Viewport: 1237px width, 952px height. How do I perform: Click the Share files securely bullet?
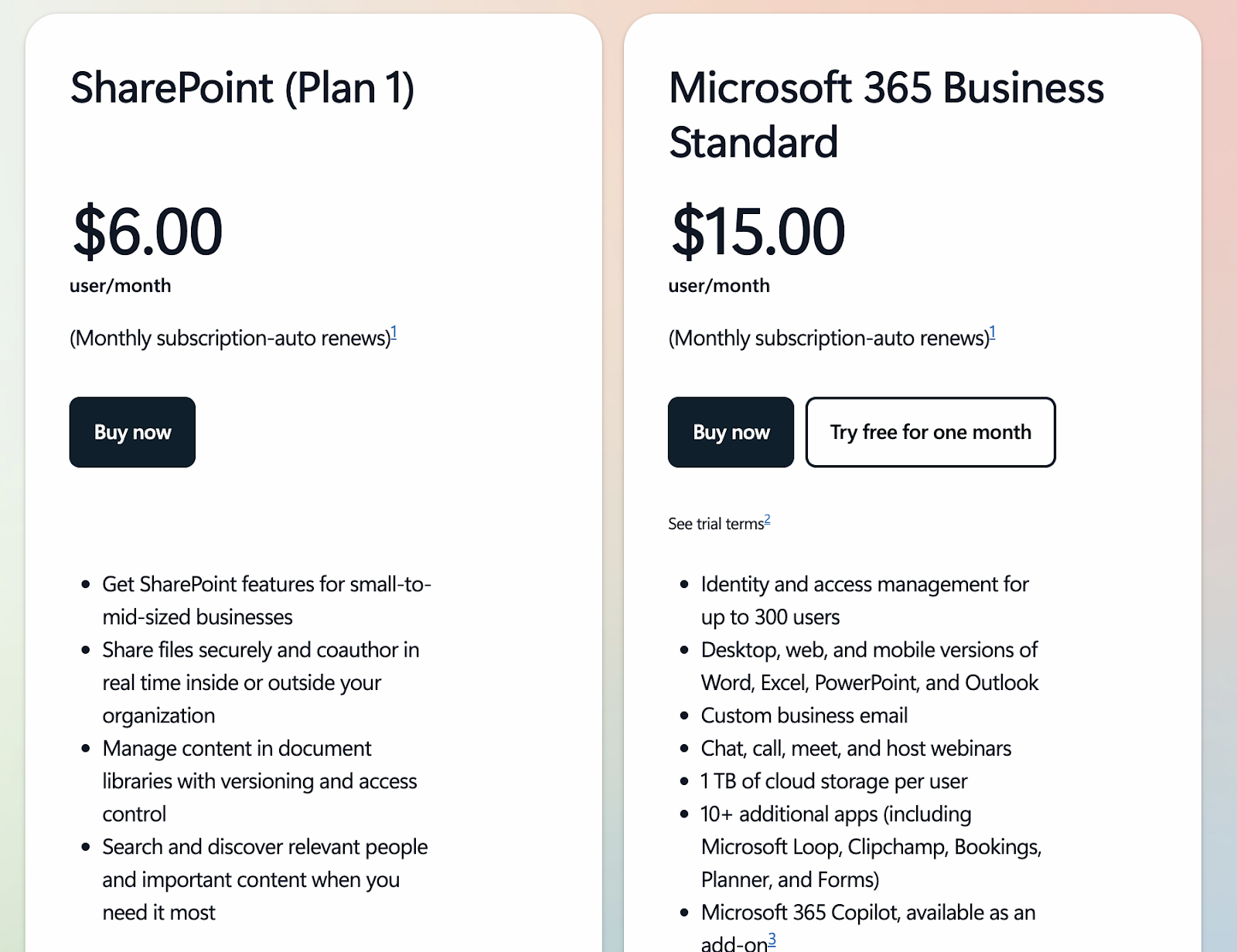coord(261,682)
